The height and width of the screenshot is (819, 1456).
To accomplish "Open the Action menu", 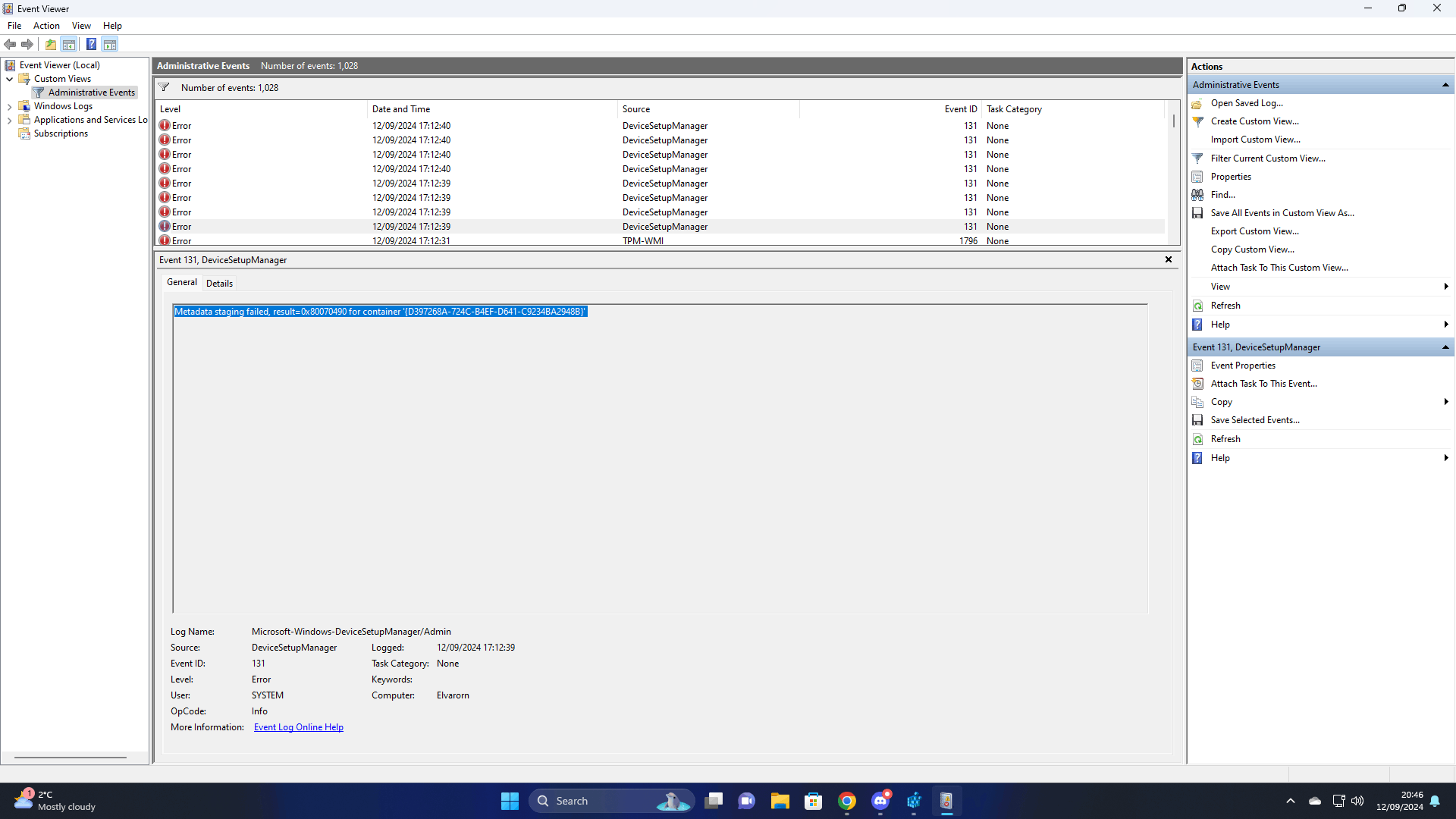I will pos(46,26).
